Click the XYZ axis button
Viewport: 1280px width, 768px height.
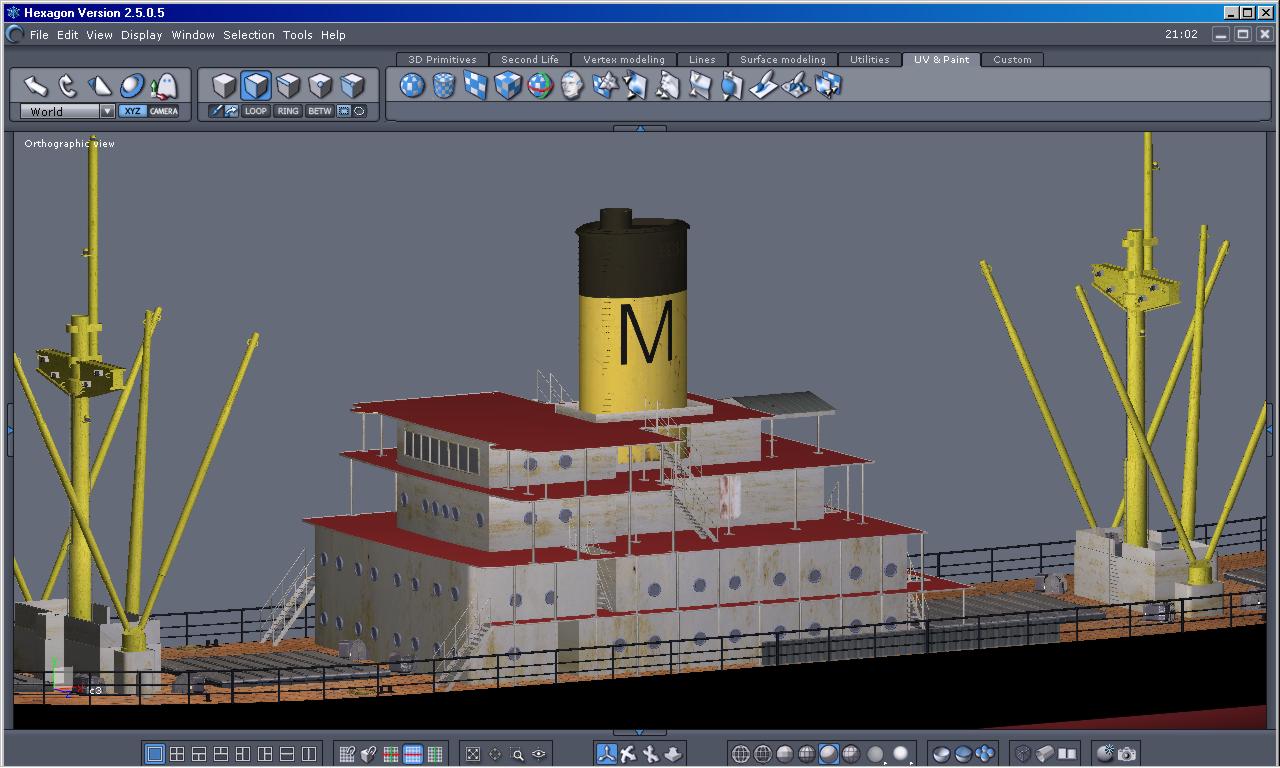point(132,111)
